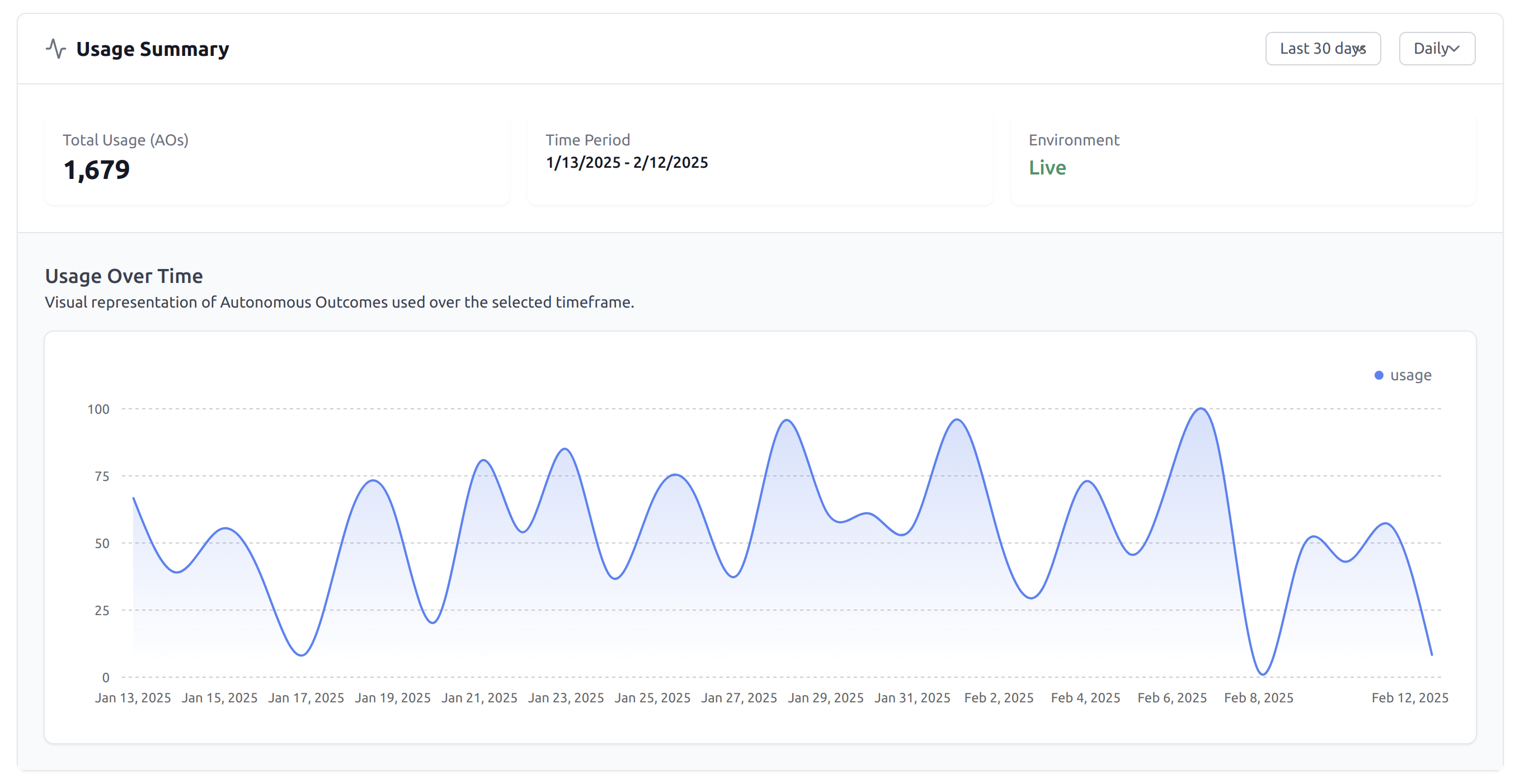
Task: Click the Jan 23, 2025 axis label
Action: (x=566, y=698)
